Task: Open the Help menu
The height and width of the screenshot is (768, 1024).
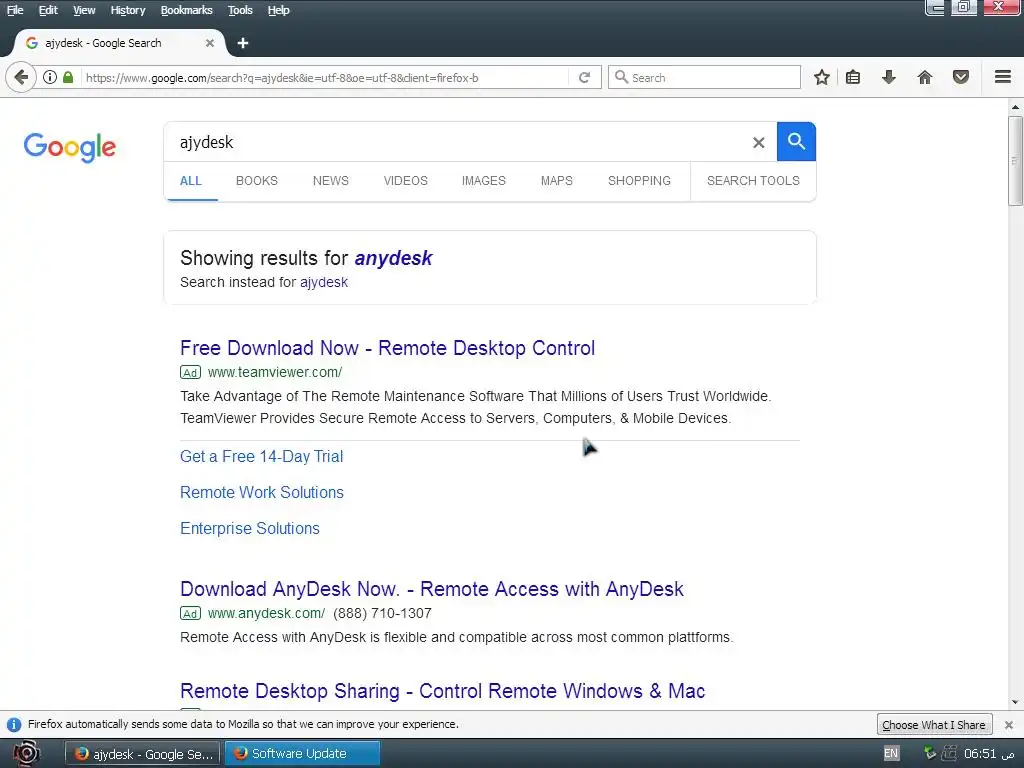Action: click(x=278, y=10)
